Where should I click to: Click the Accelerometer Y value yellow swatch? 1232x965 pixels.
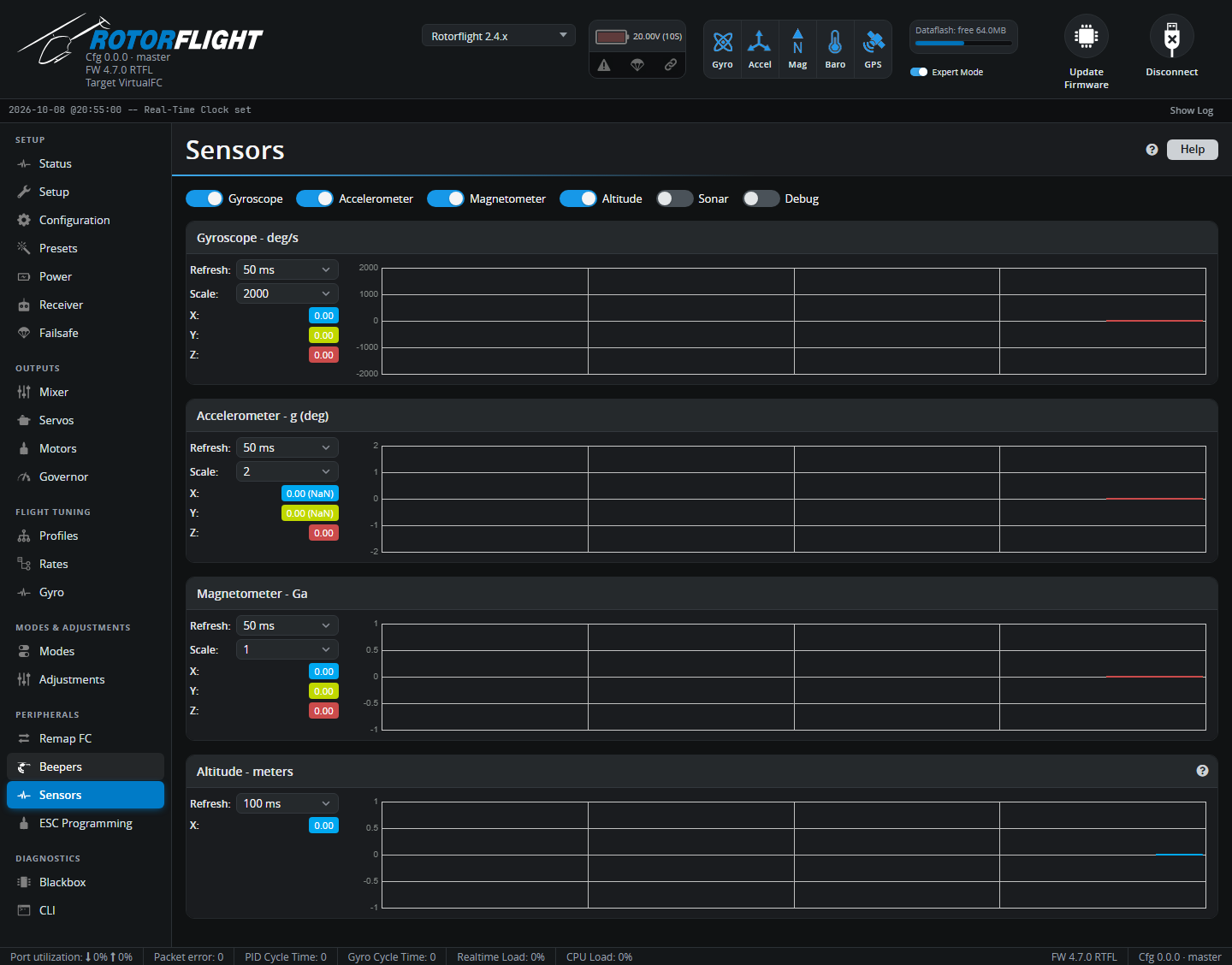[x=310, y=513]
